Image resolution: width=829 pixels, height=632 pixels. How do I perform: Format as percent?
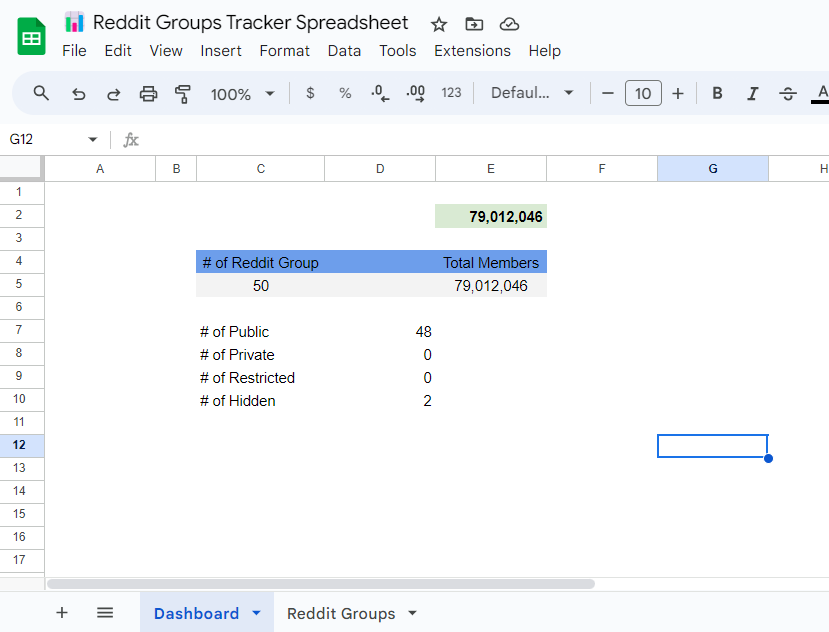[x=345, y=94]
